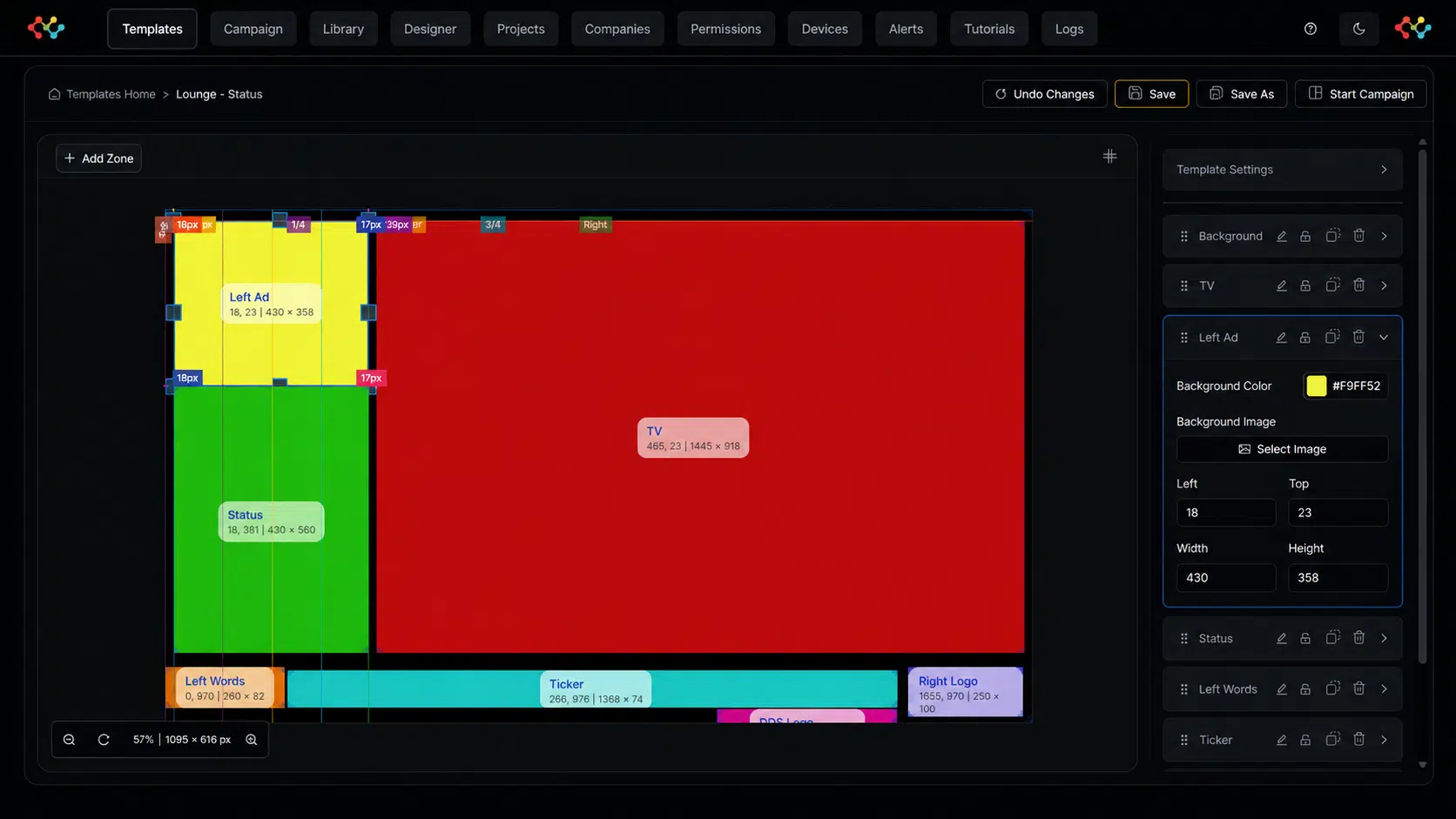The image size is (1456, 819).
Task: Open the user profile logo at top right
Action: pyautogui.click(x=1412, y=28)
